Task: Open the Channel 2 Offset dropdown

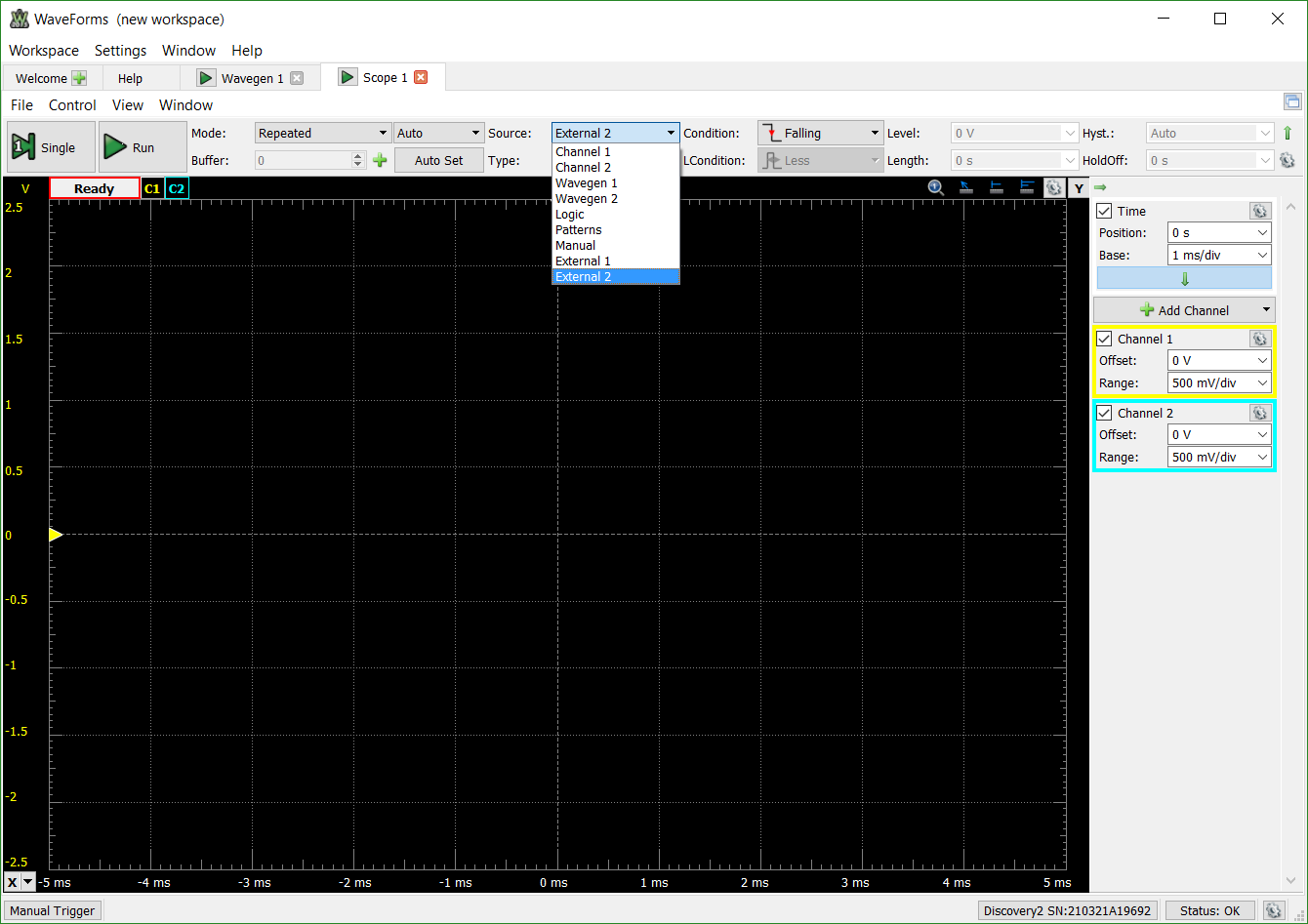Action: point(1219,434)
